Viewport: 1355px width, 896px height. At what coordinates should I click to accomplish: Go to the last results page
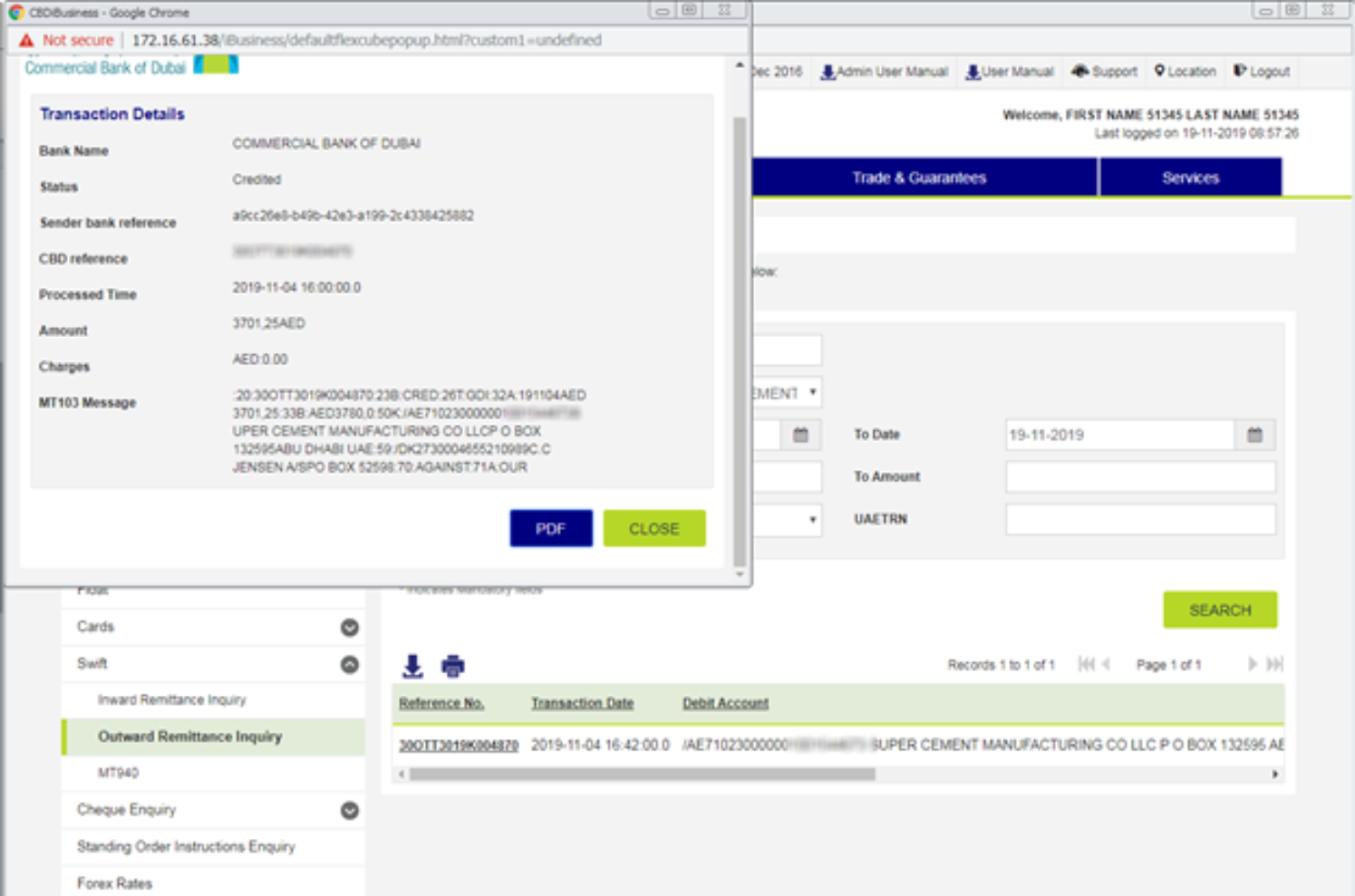click(1274, 664)
